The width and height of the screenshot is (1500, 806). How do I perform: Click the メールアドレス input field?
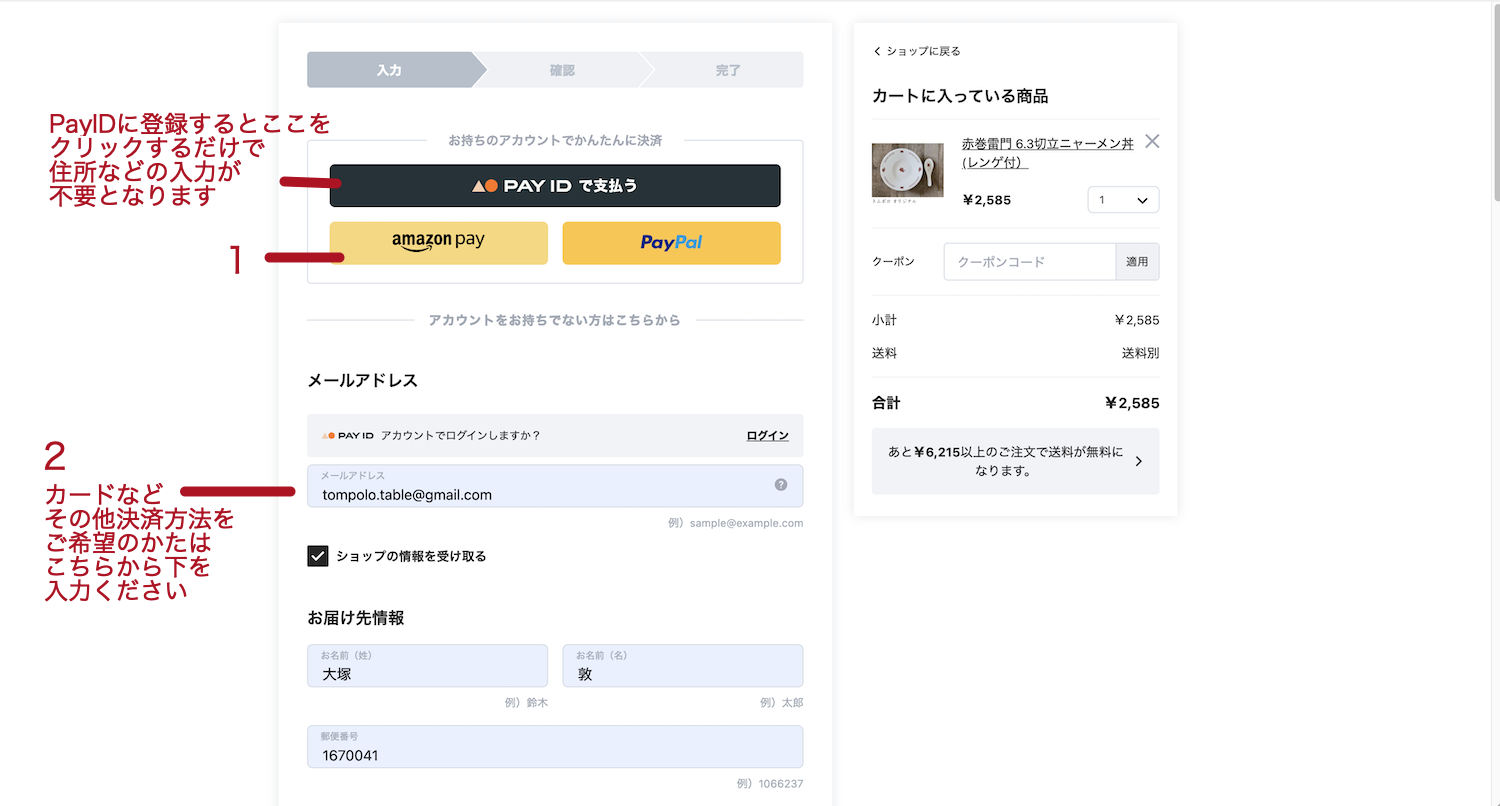click(555, 486)
